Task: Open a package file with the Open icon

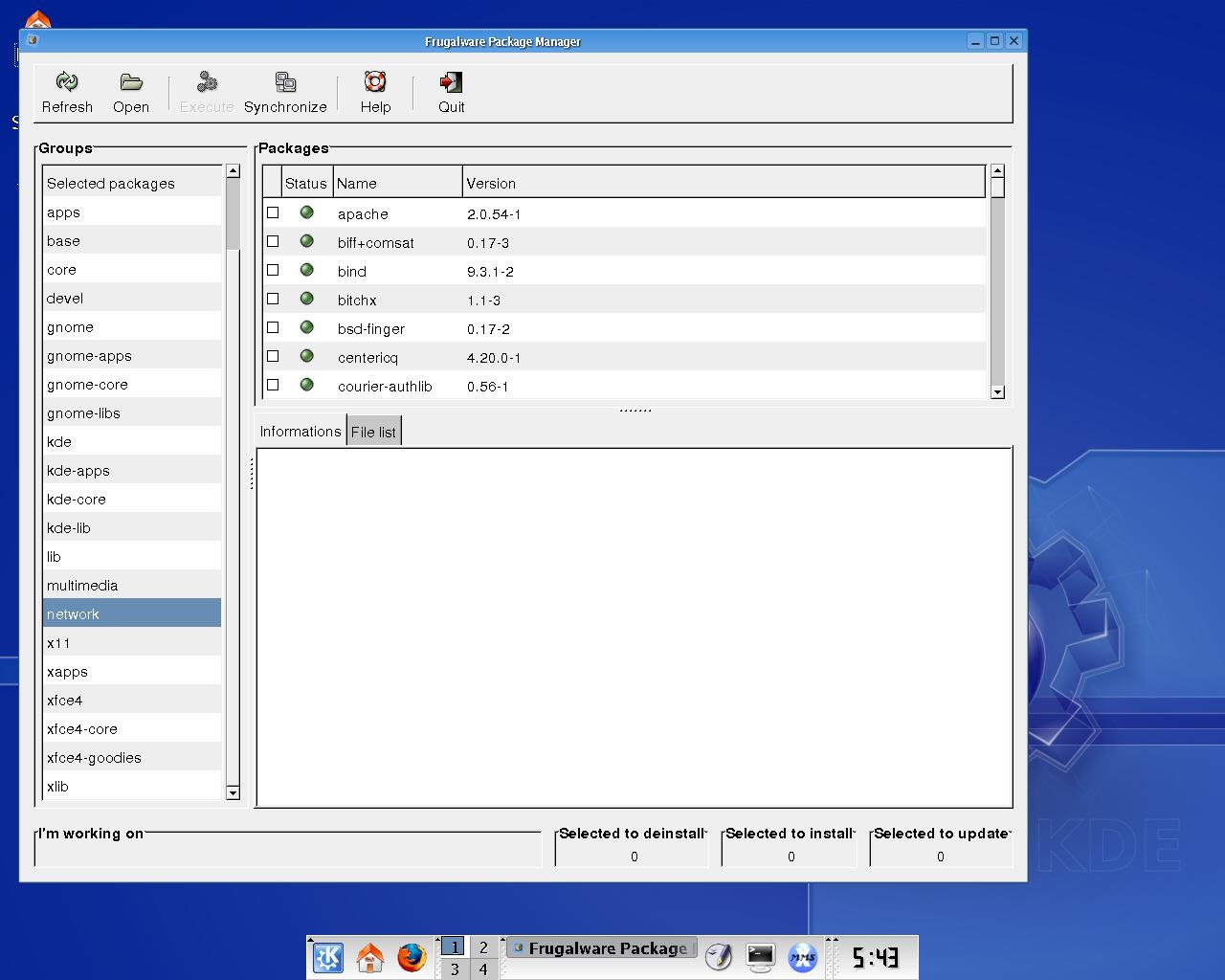Action: [x=131, y=82]
